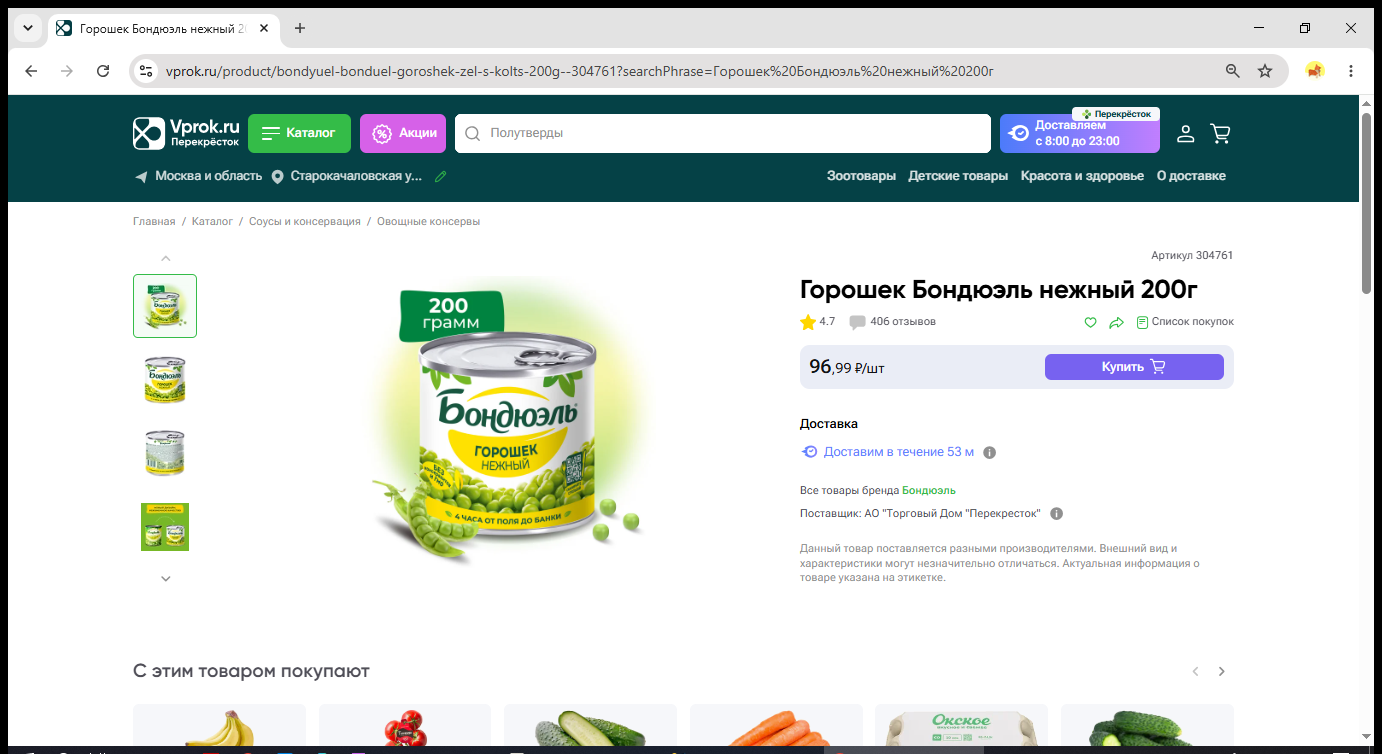1382x754 pixels.
Task: Click the product search input field
Action: click(x=722, y=133)
